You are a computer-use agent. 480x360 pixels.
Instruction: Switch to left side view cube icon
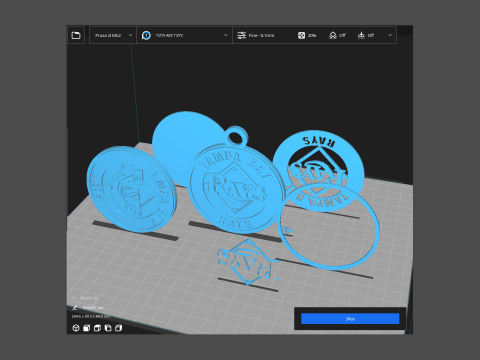pyautogui.click(x=108, y=328)
